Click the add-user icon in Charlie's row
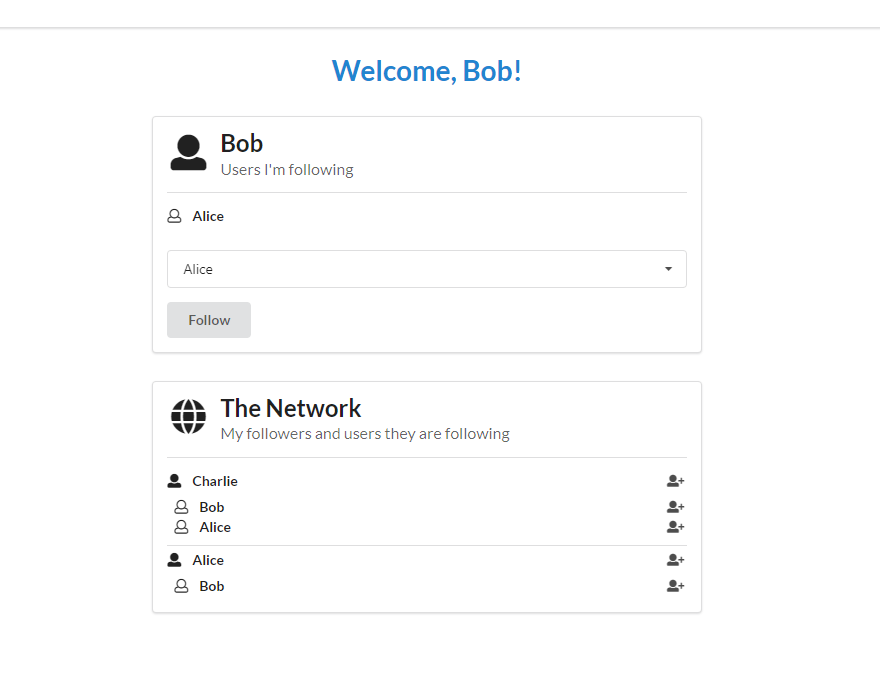 point(675,481)
